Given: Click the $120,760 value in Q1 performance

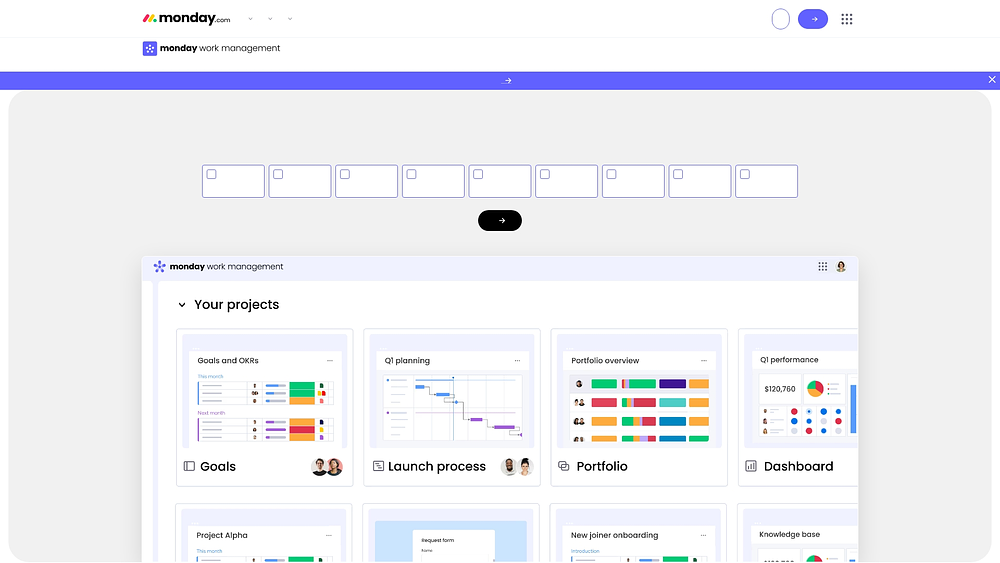Looking at the screenshot, I should pyautogui.click(x=780, y=389).
